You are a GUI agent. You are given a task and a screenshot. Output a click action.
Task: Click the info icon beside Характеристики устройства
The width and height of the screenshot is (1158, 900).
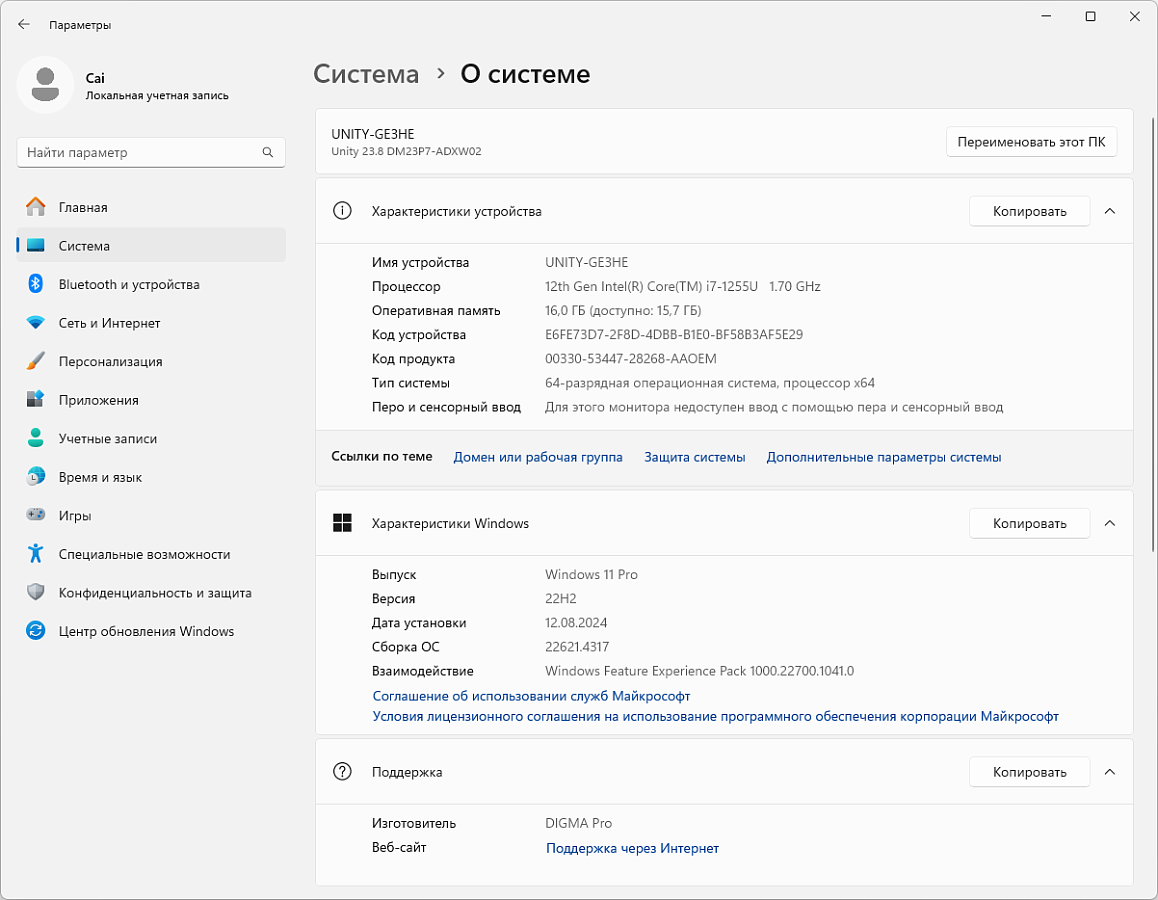342,211
